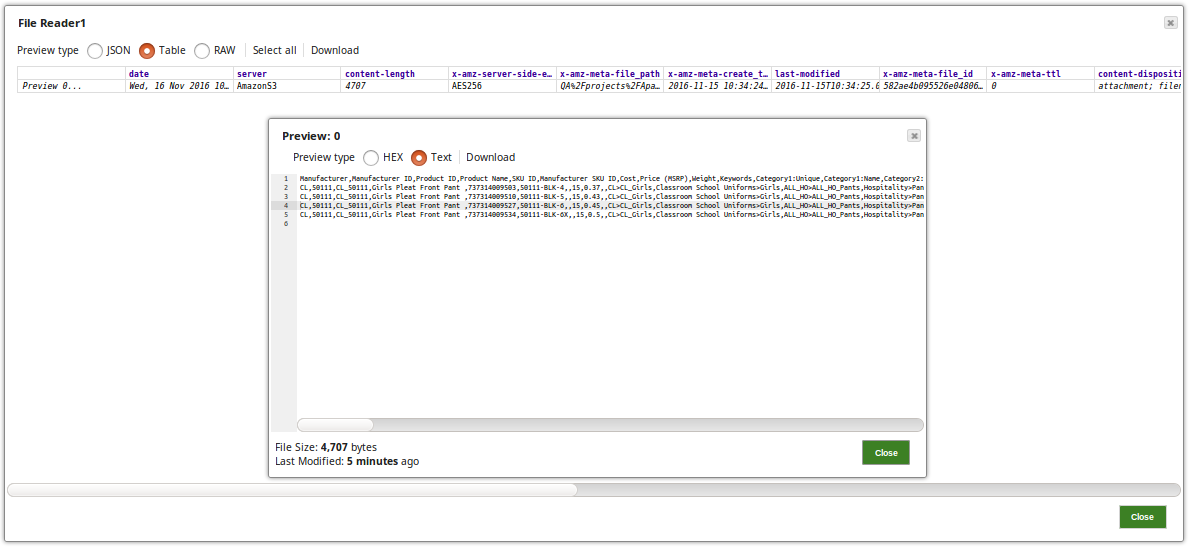Click Download in File Reader1 toolbar
The width and height of the screenshot is (1196, 556).
335,50
